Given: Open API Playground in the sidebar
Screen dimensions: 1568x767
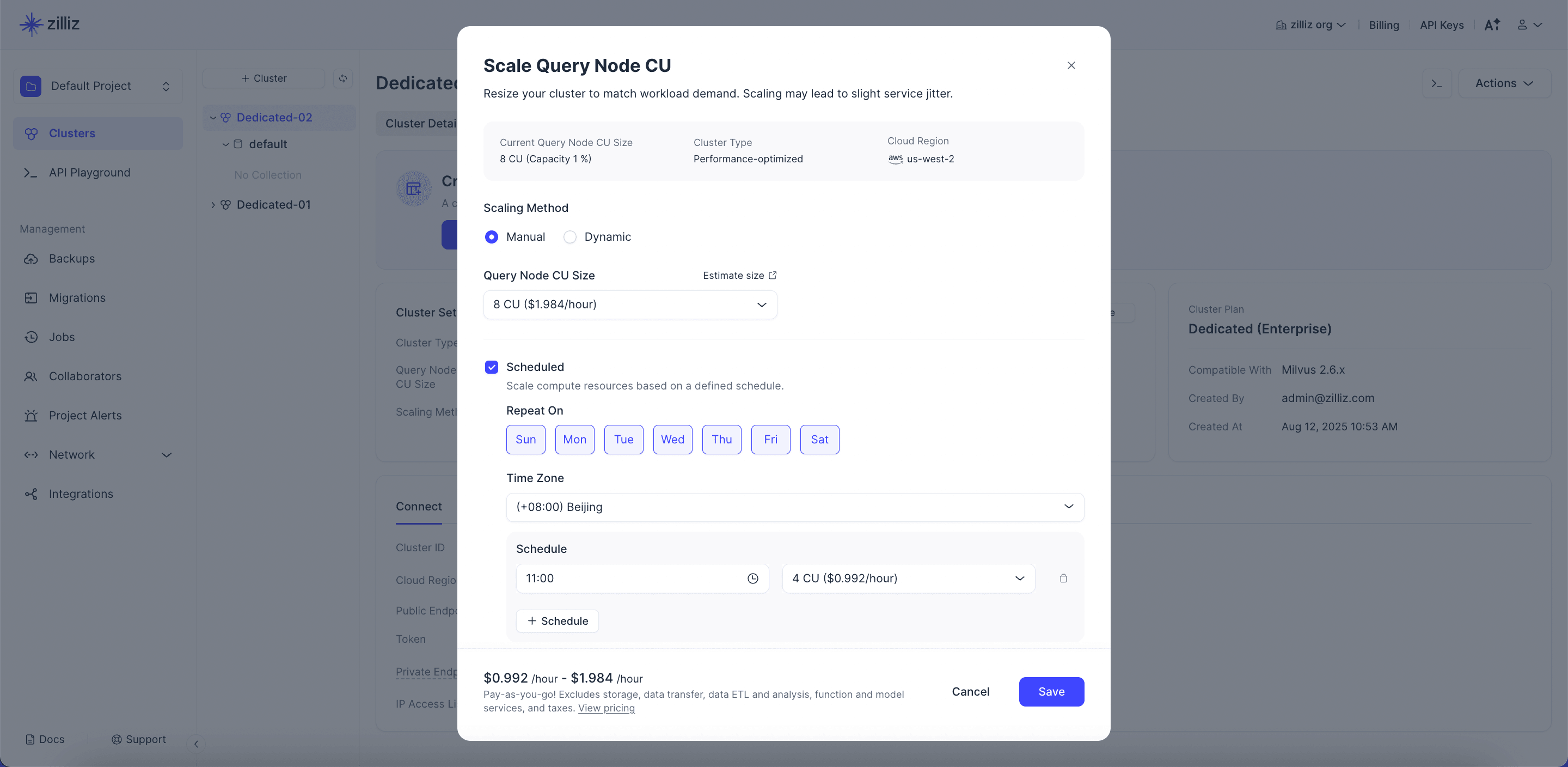Looking at the screenshot, I should pos(97,172).
